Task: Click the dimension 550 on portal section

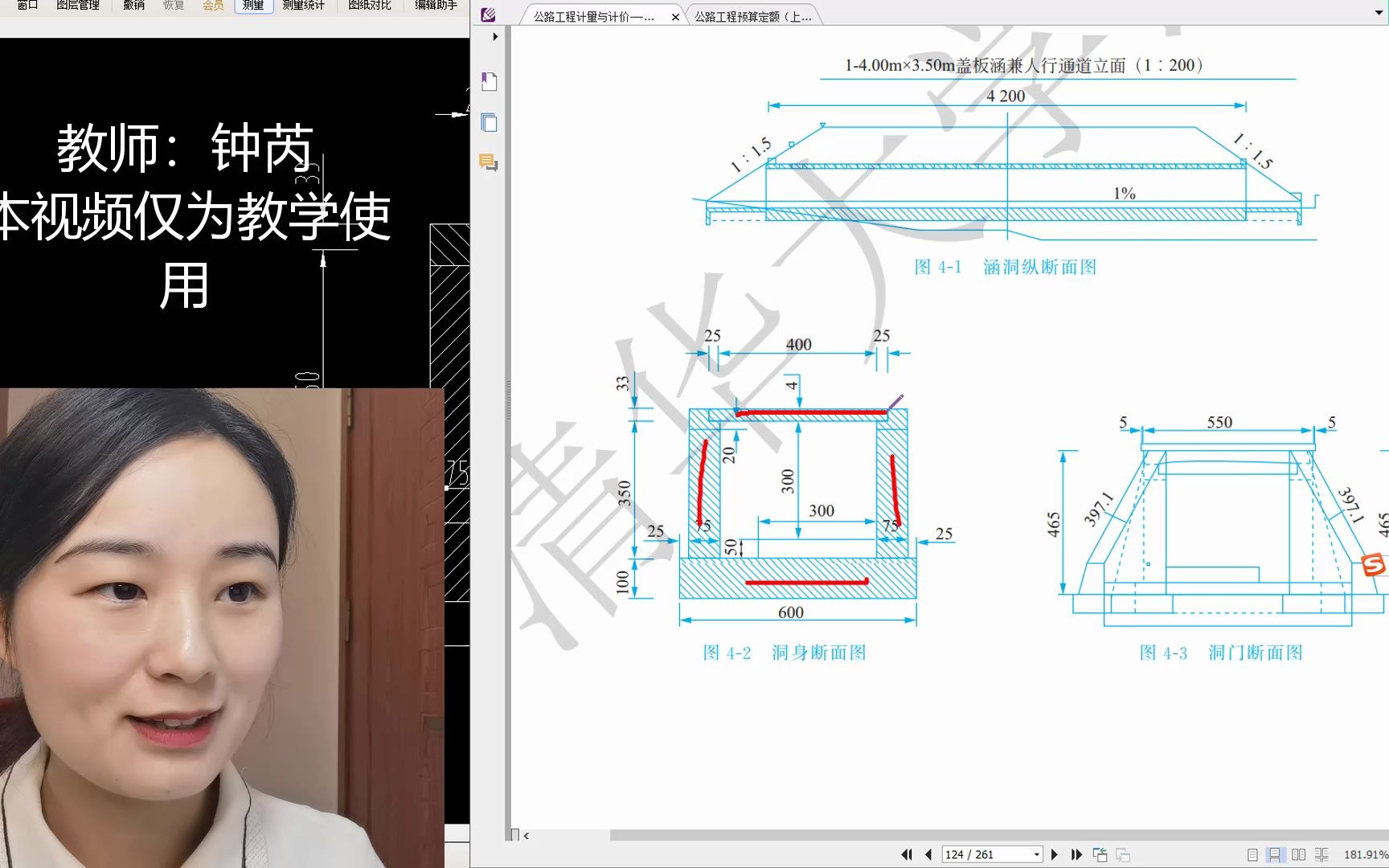Action: coord(1219,422)
